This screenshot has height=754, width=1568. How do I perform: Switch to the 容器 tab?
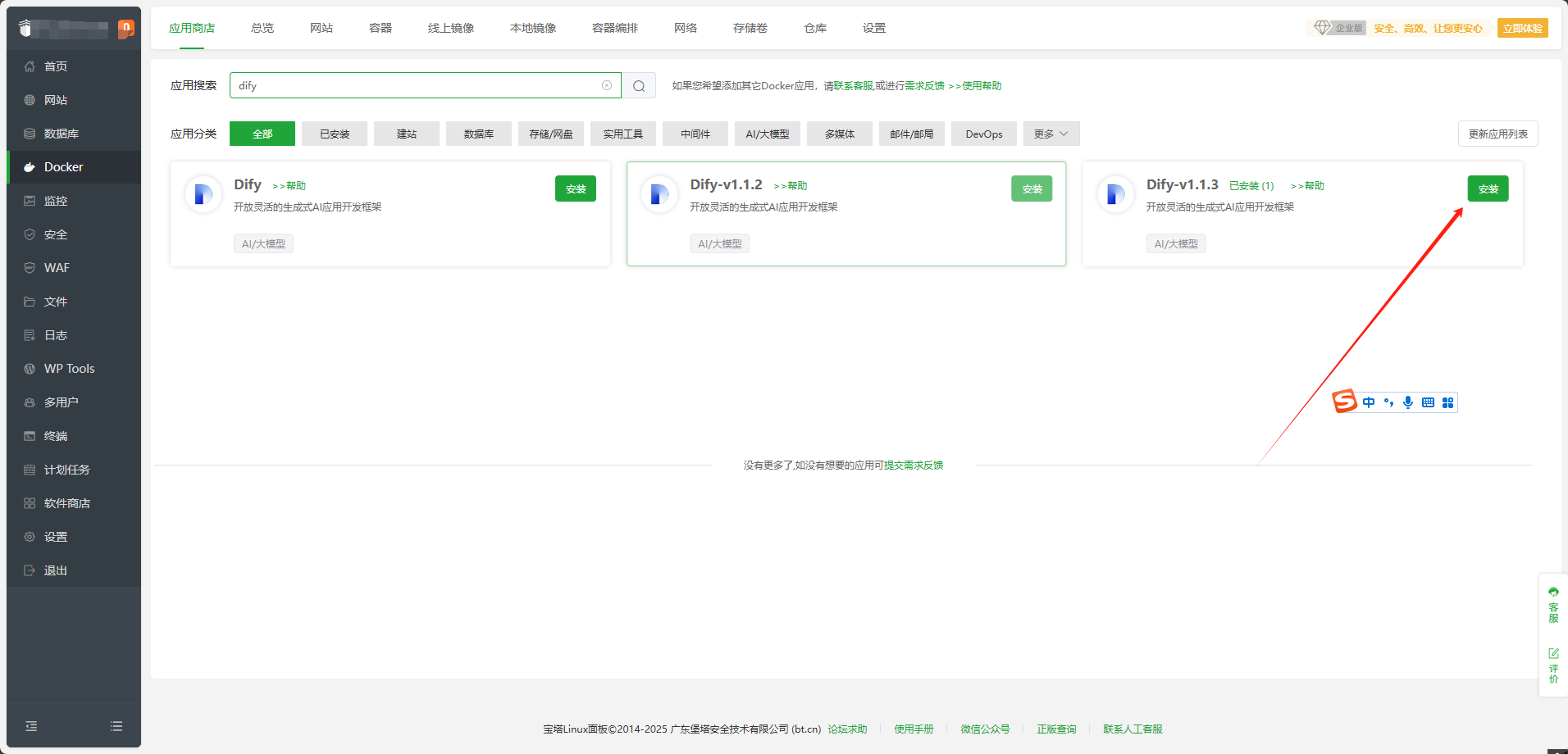(381, 28)
